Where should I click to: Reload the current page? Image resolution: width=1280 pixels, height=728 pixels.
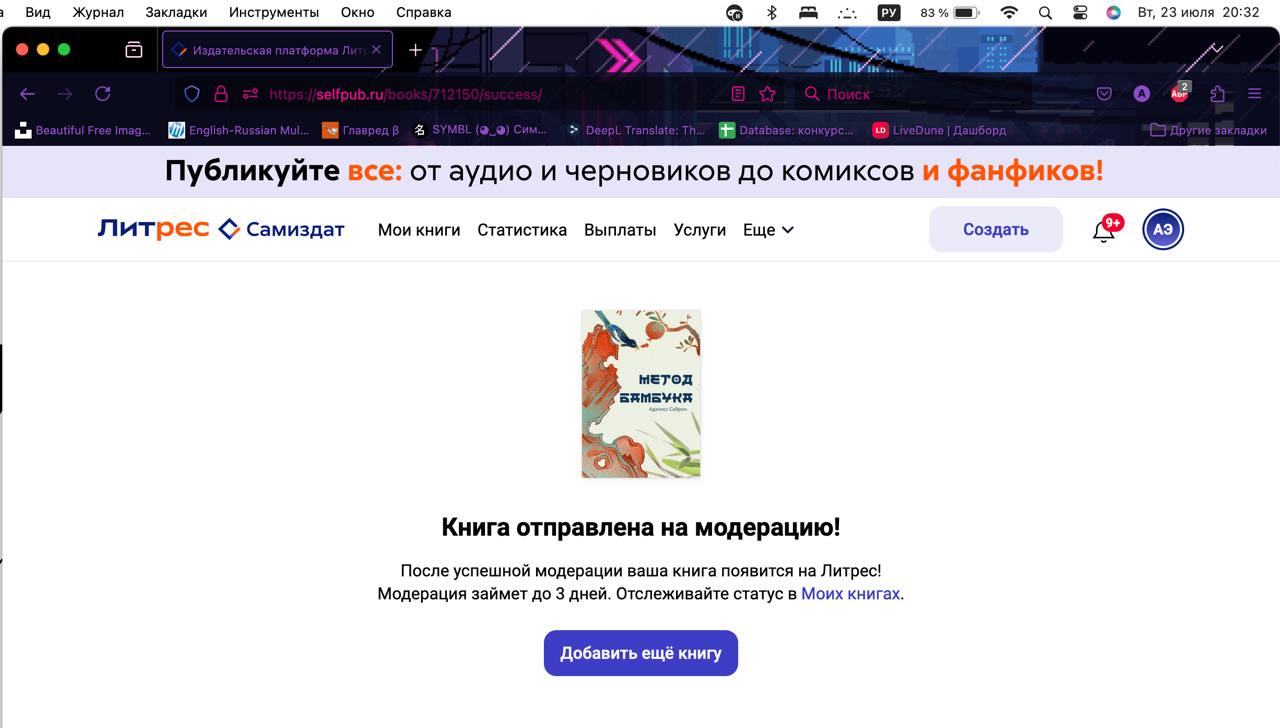click(x=102, y=94)
